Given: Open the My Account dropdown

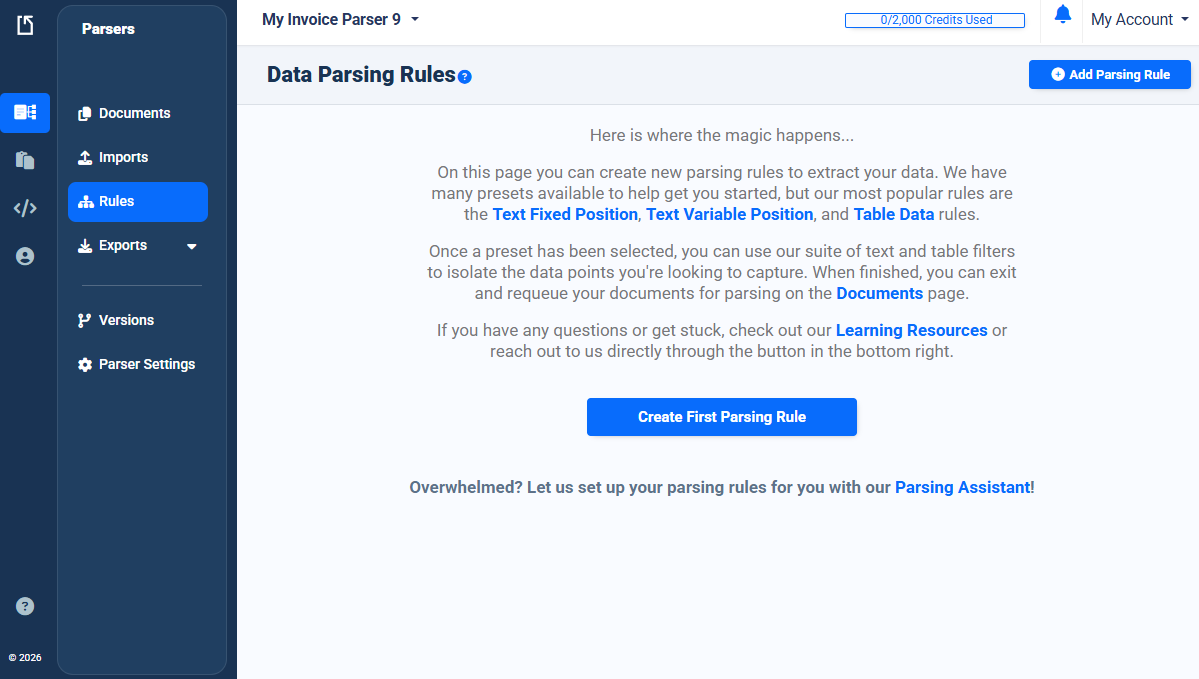Looking at the screenshot, I should click(1132, 20).
